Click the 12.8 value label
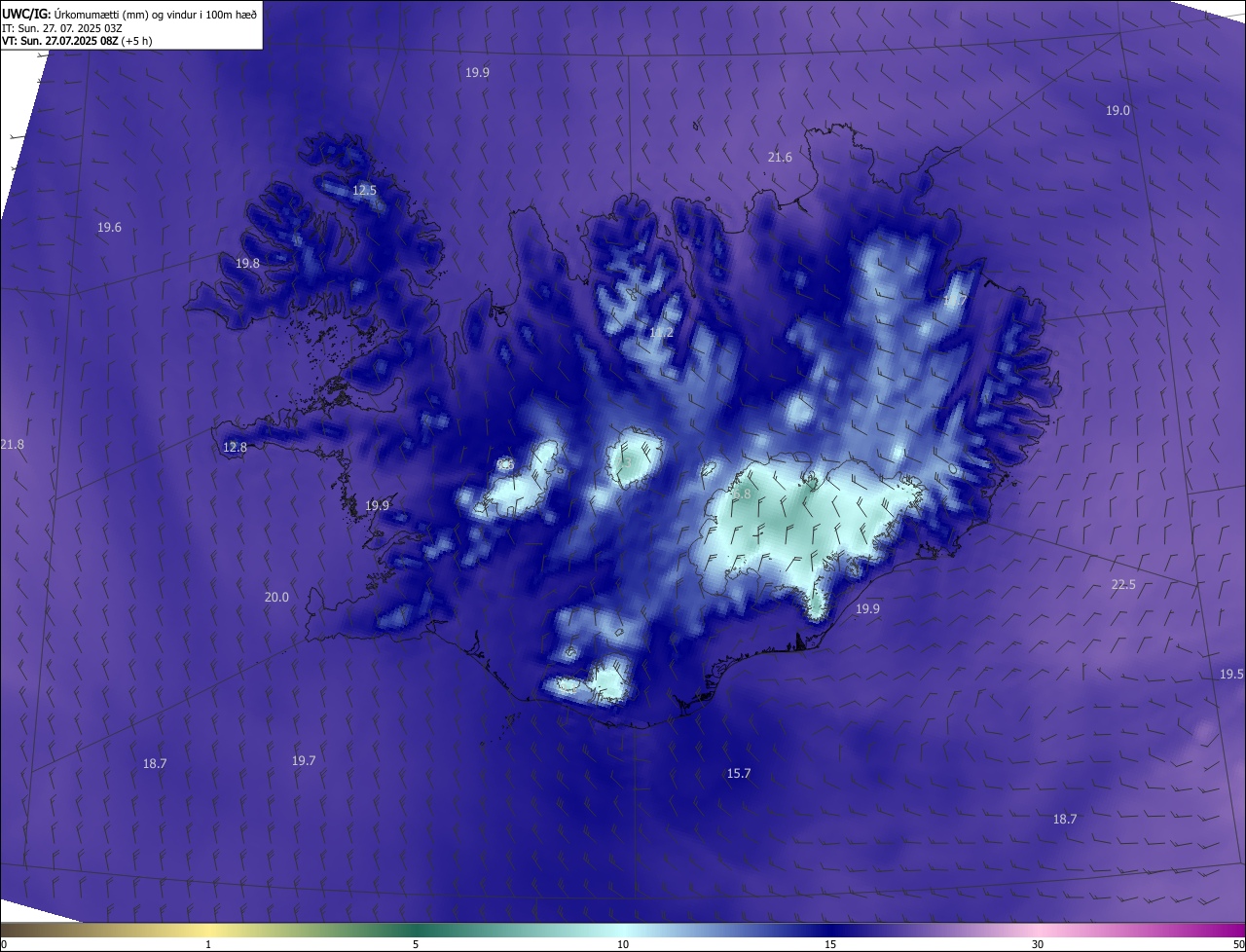Image resolution: width=1246 pixels, height=952 pixels. click(x=235, y=447)
